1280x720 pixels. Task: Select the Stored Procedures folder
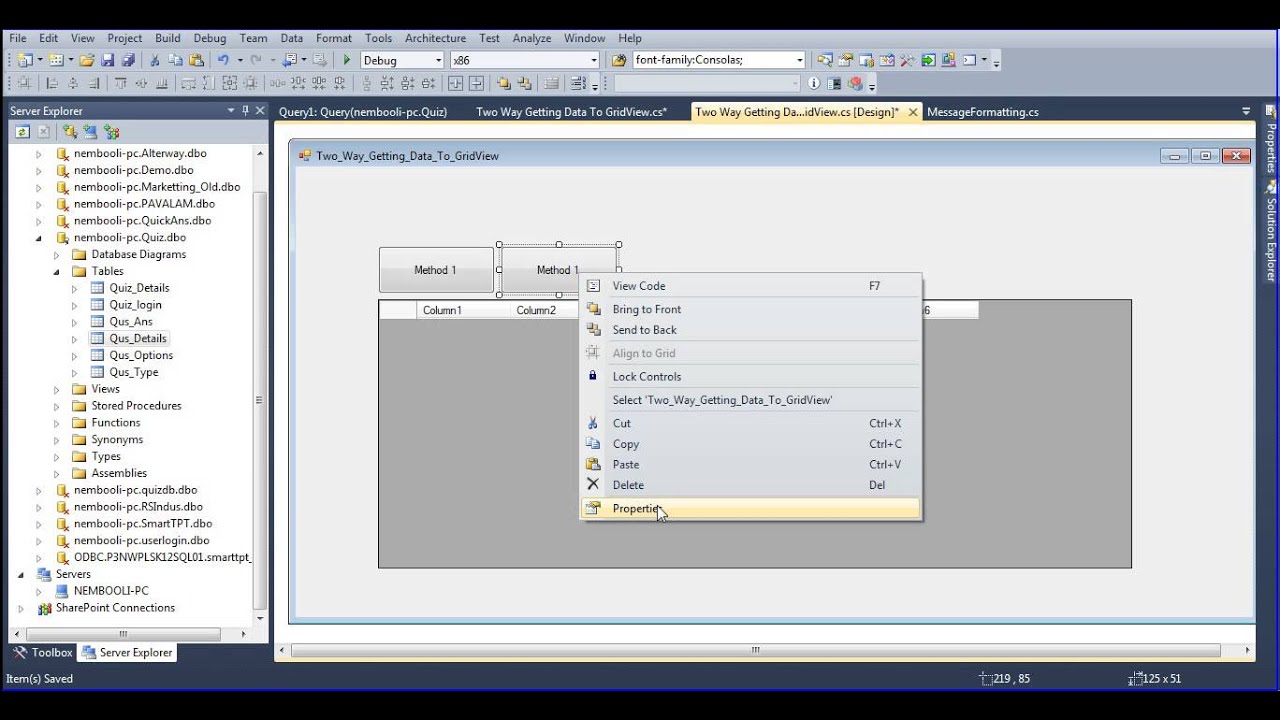point(136,406)
